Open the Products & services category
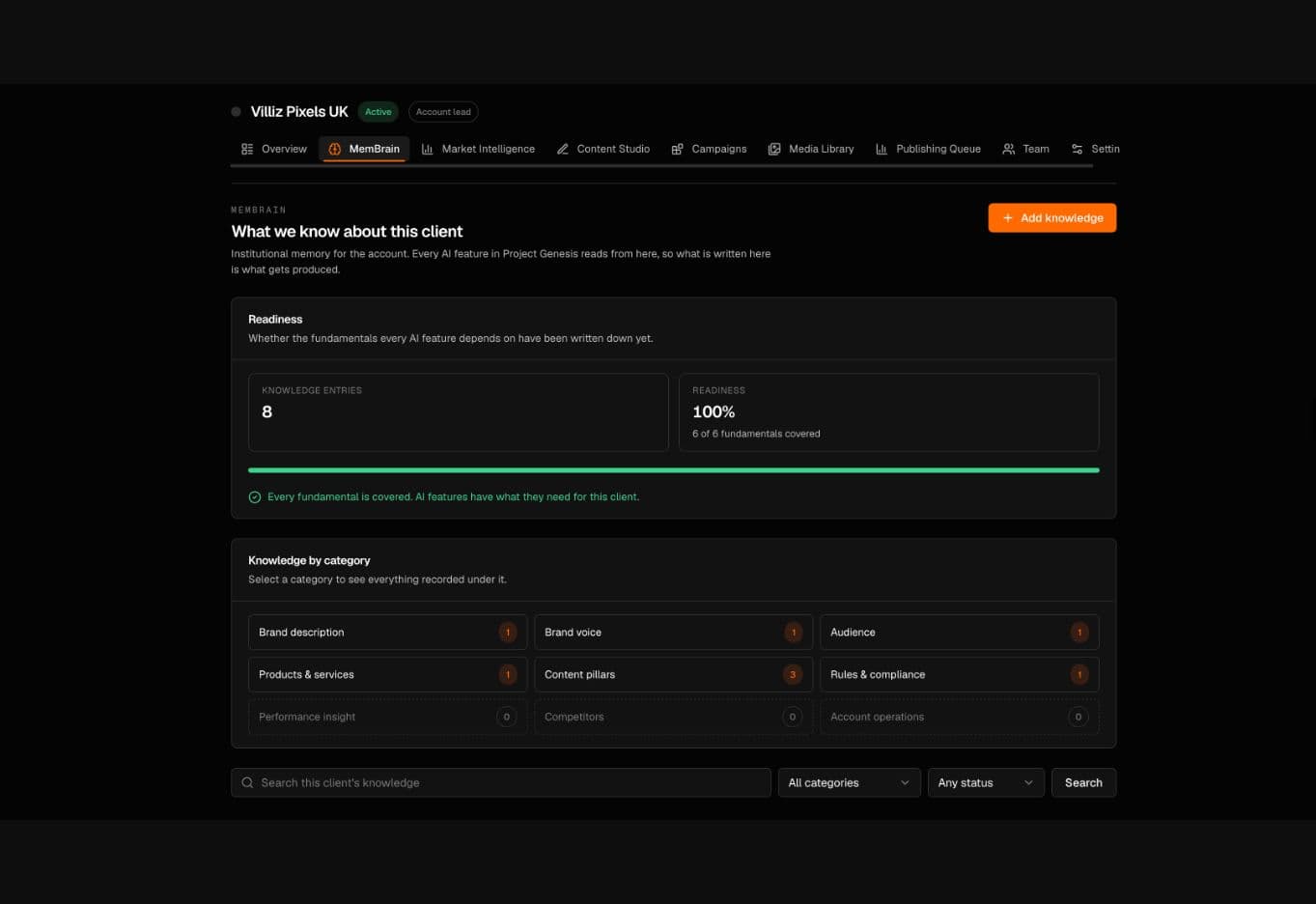The height and width of the screenshot is (904, 1316). click(x=388, y=675)
